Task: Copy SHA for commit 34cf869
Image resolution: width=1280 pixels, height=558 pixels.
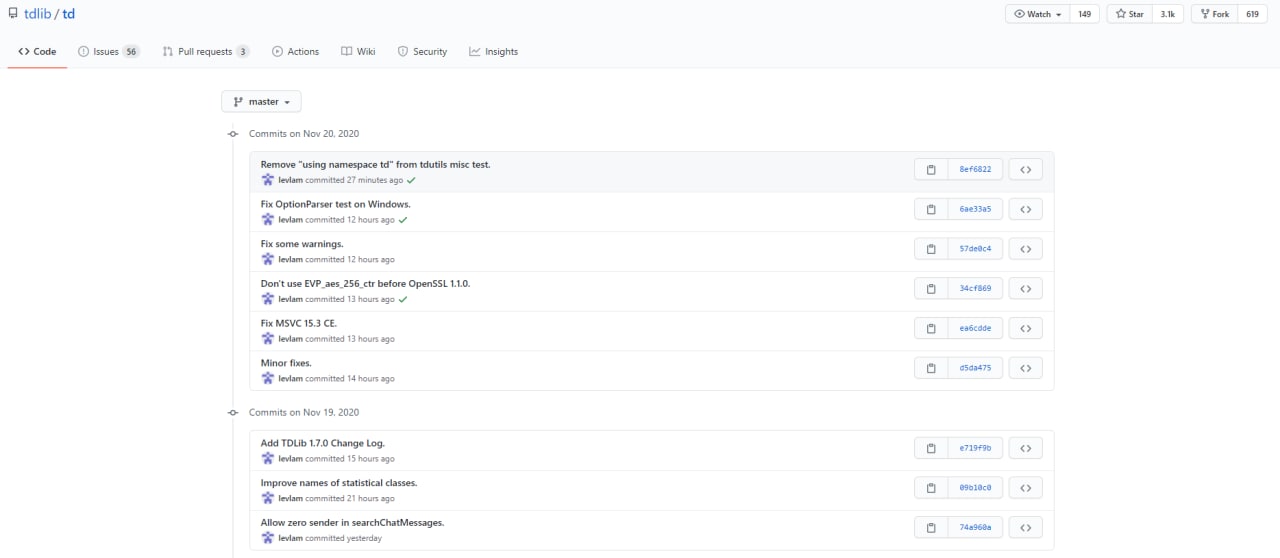Action: [x=931, y=288]
